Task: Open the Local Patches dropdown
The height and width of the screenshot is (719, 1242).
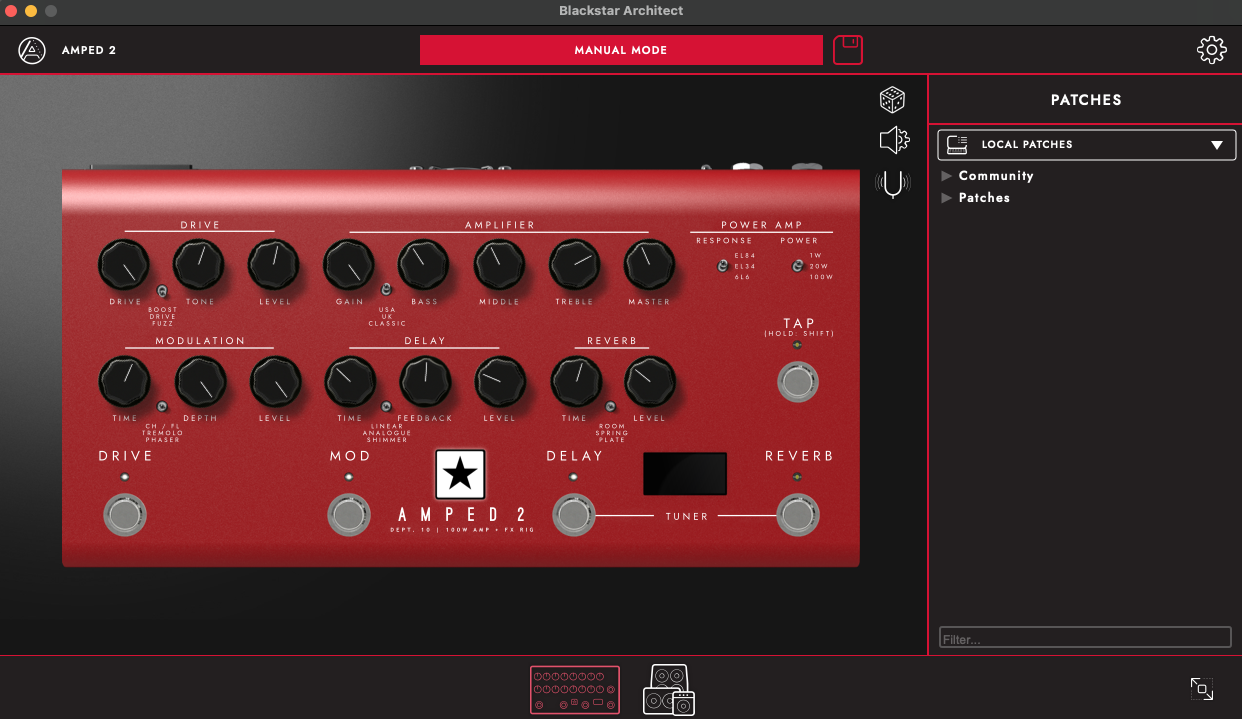Action: point(1086,144)
